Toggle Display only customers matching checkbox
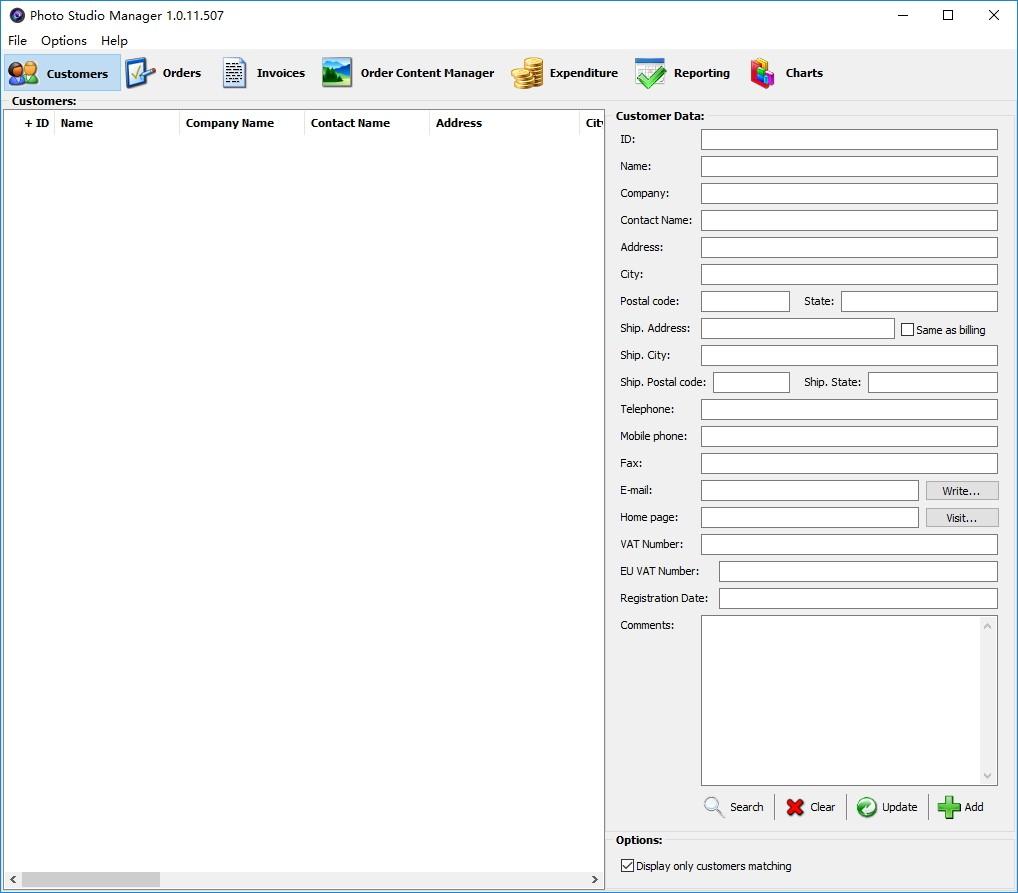 point(627,866)
